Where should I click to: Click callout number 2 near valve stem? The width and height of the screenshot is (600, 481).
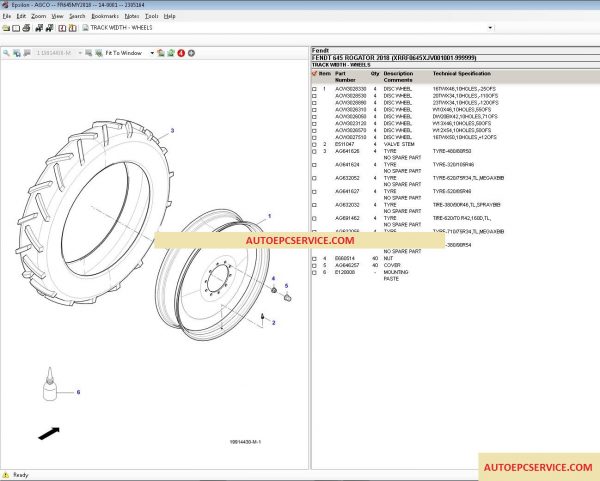point(273,323)
